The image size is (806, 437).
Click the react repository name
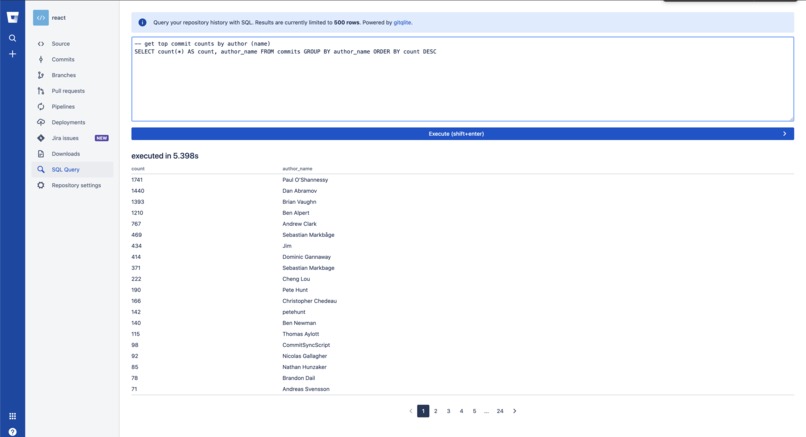59,17
